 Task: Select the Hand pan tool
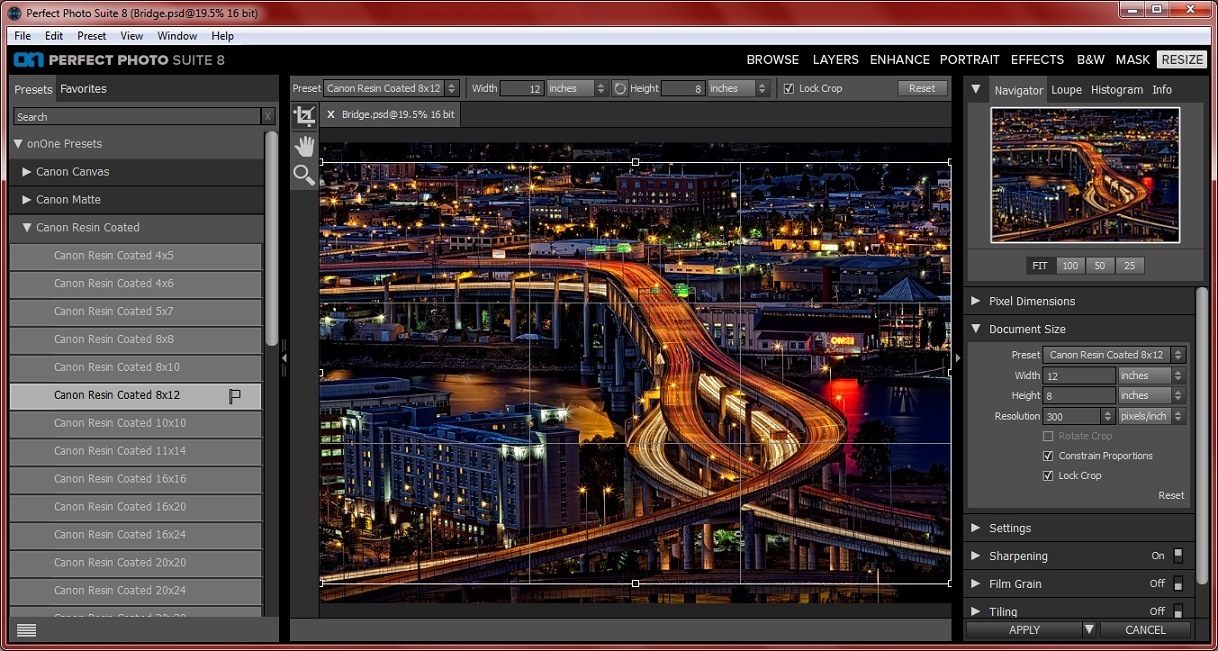point(305,146)
